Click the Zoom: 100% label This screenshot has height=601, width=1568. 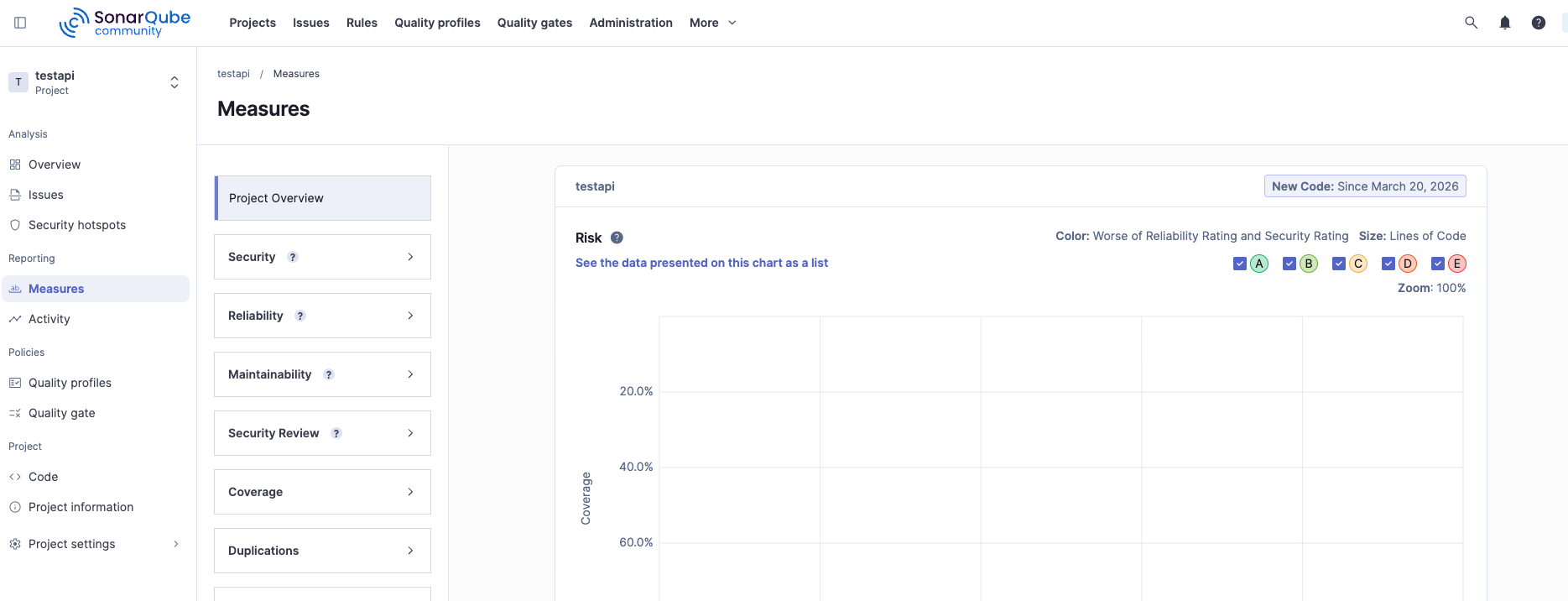pyautogui.click(x=1431, y=288)
